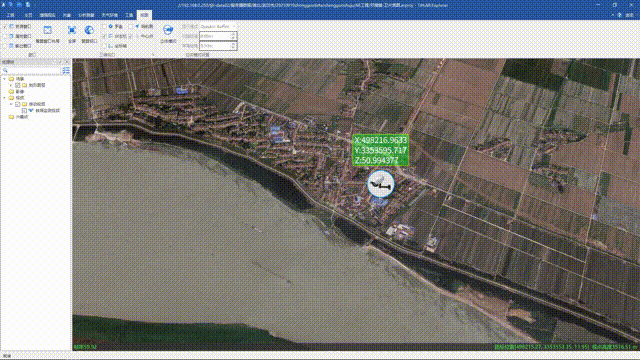Increase the first stereo parameter spinner value

coord(233,34)
